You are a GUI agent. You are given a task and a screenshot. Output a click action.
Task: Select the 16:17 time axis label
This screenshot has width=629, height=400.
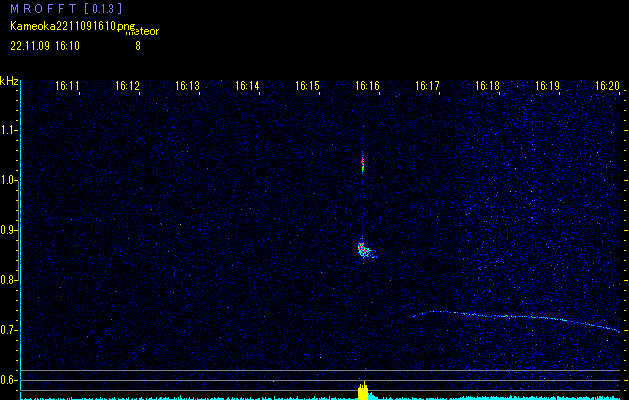[x=427, y=86]
